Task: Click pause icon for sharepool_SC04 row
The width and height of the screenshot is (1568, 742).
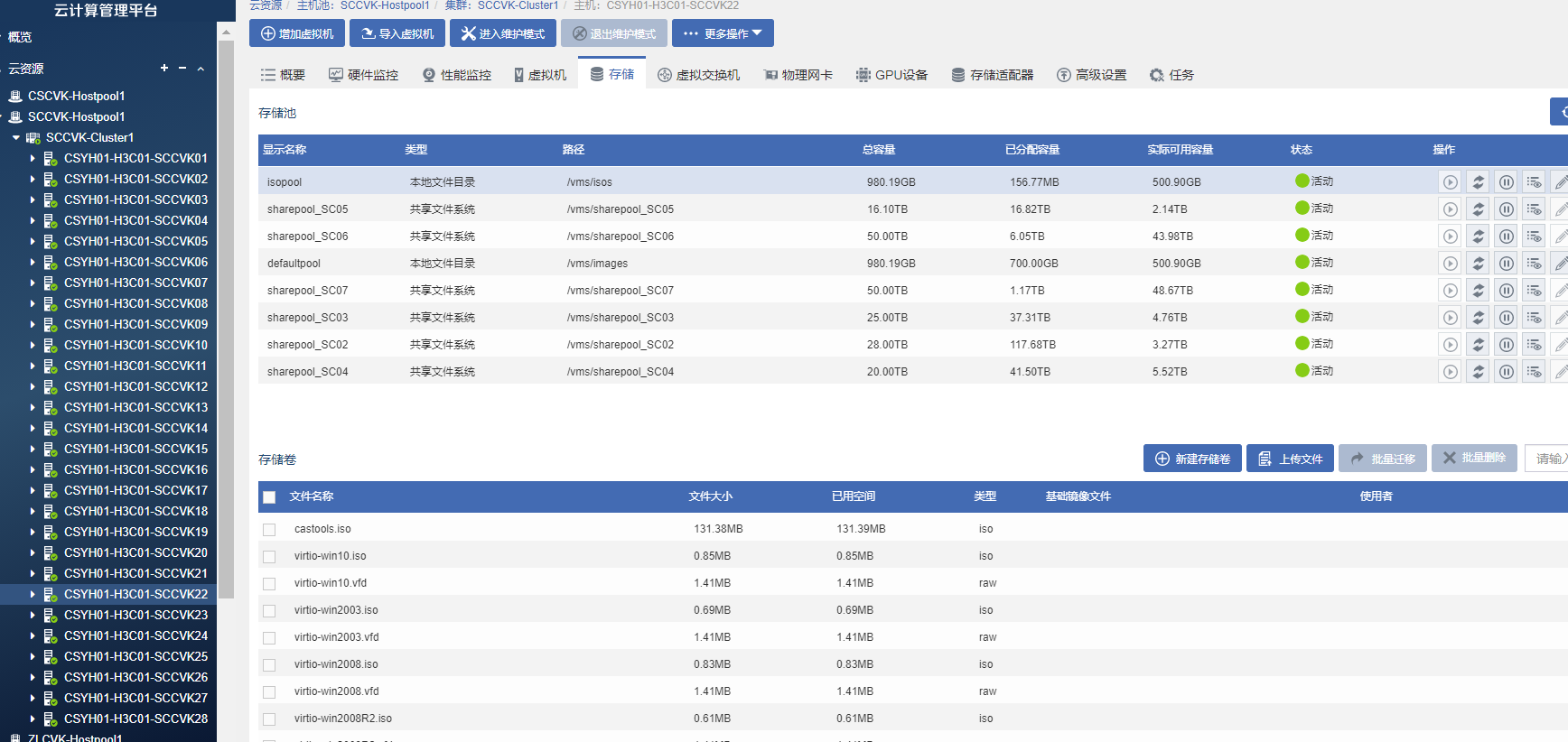Action: (x=1506, y=372)
